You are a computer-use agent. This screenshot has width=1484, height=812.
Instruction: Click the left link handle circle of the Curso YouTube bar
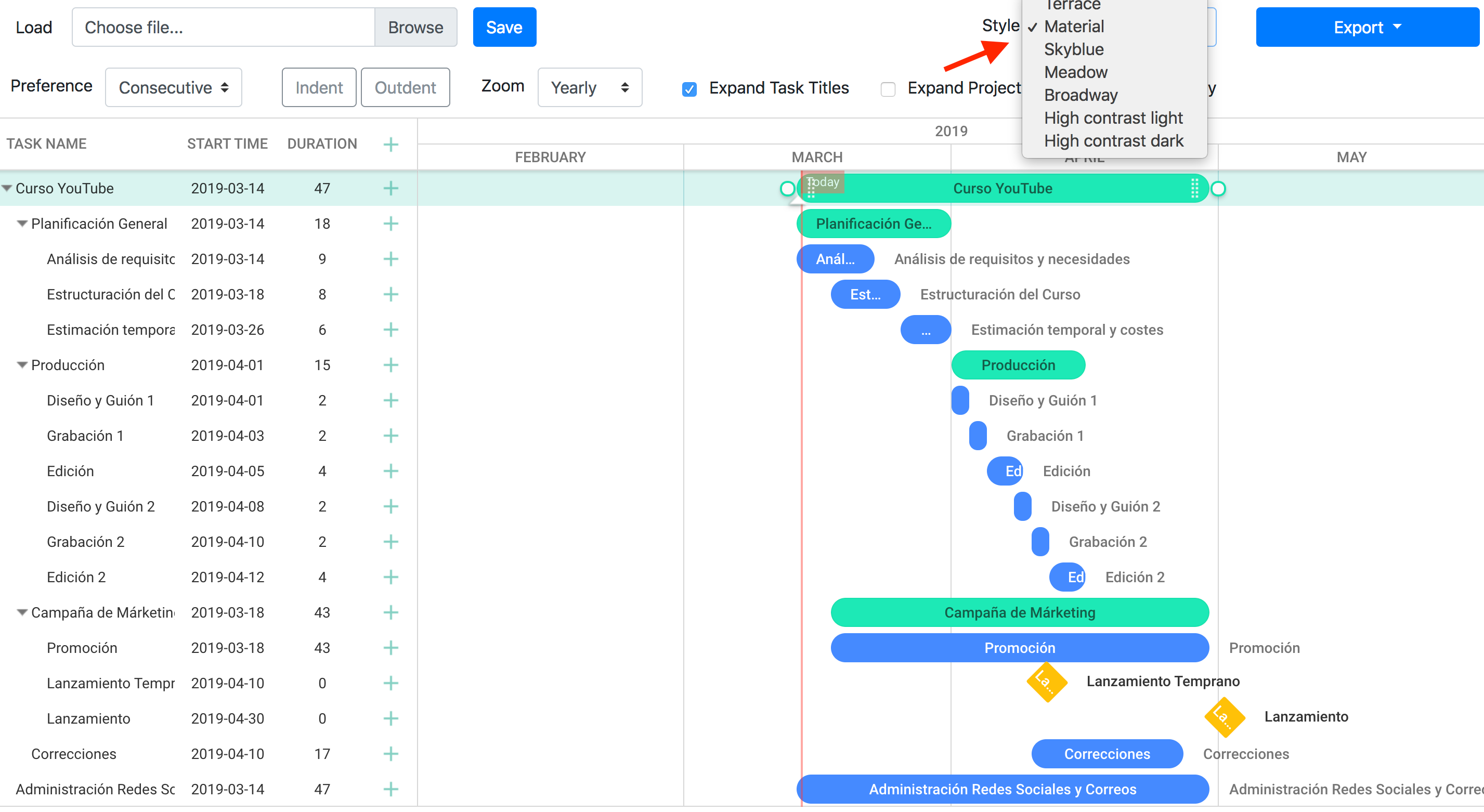787,188
